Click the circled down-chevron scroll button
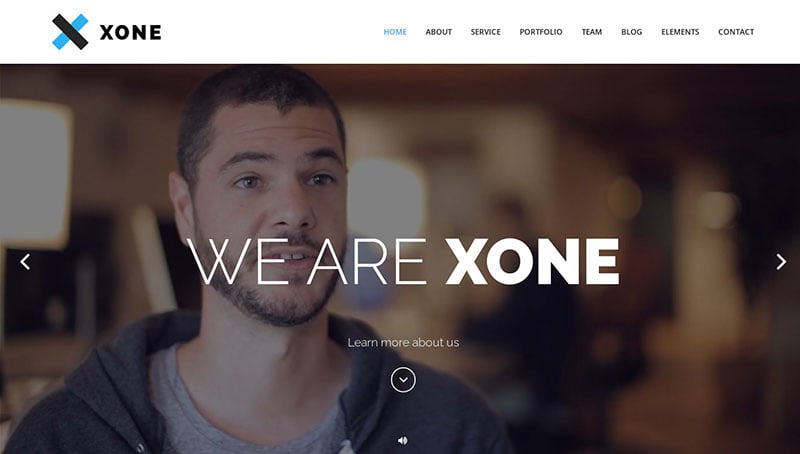 (x=403, y=380)
